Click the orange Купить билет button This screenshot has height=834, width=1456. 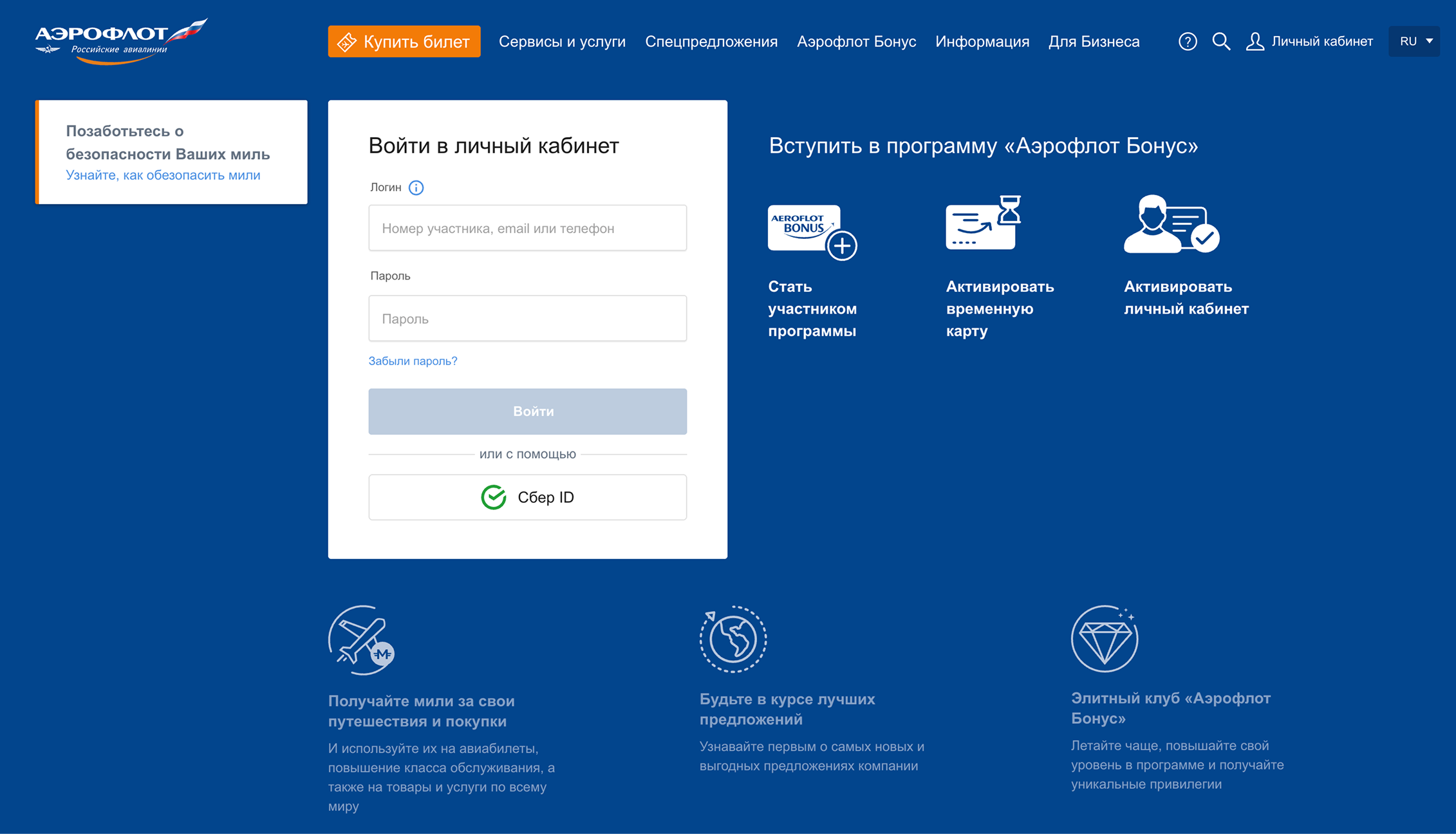(404, 41)
